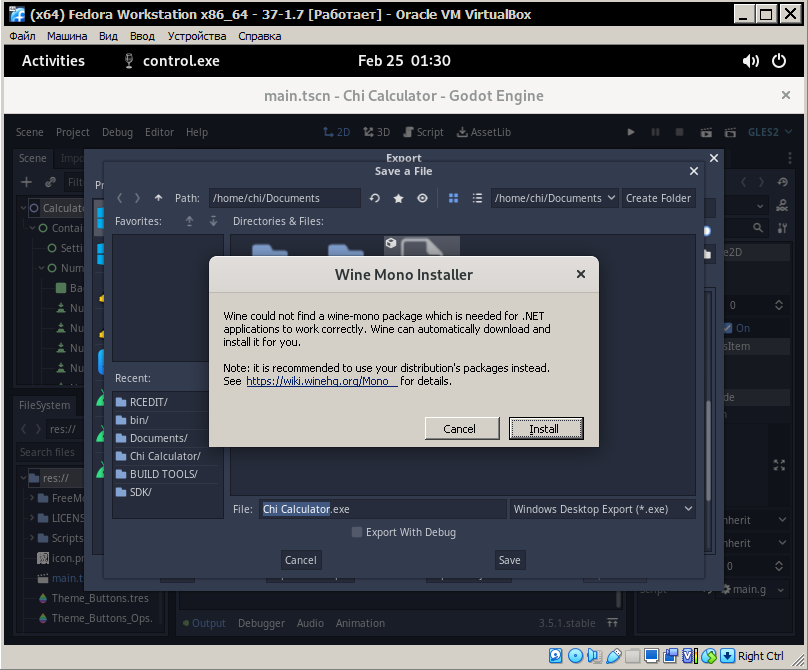Open the Script editor workspace
Image resolution: width=808 pixels, height=670 pixels.
pos(423,132)
